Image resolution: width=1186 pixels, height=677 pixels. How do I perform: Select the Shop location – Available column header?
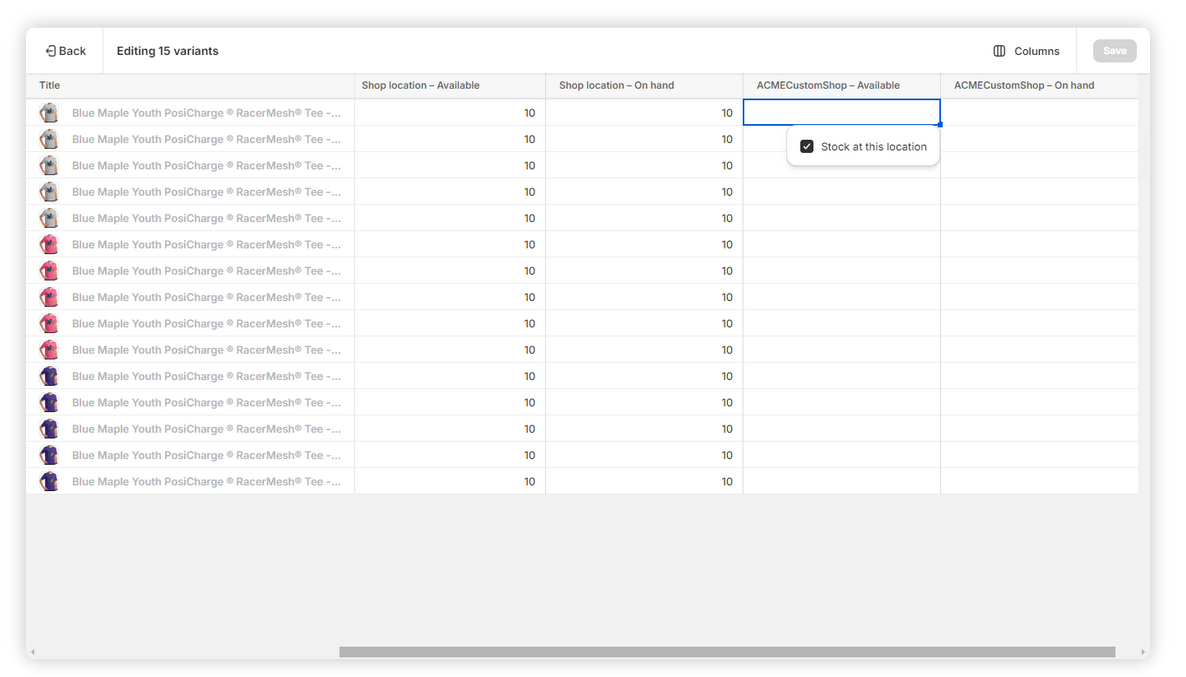(x=420, y=86)
